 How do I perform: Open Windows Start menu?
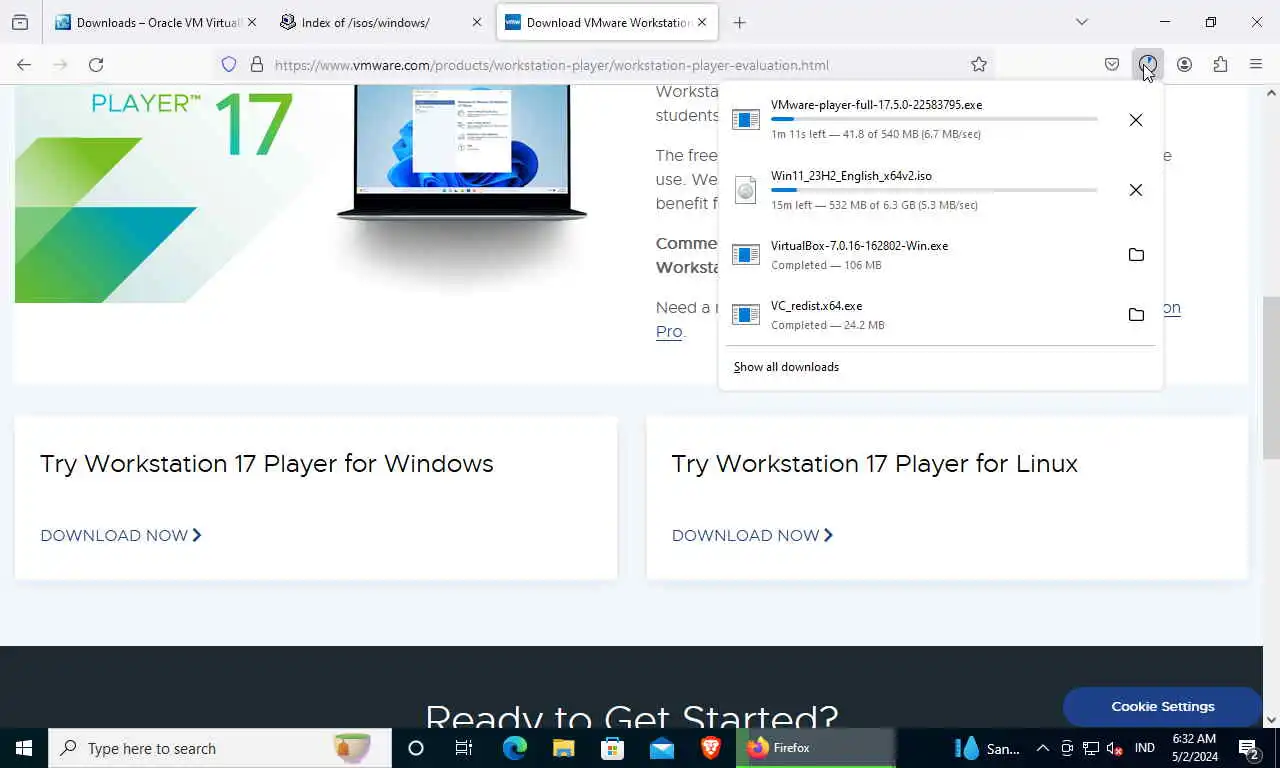tap(24, 748)
